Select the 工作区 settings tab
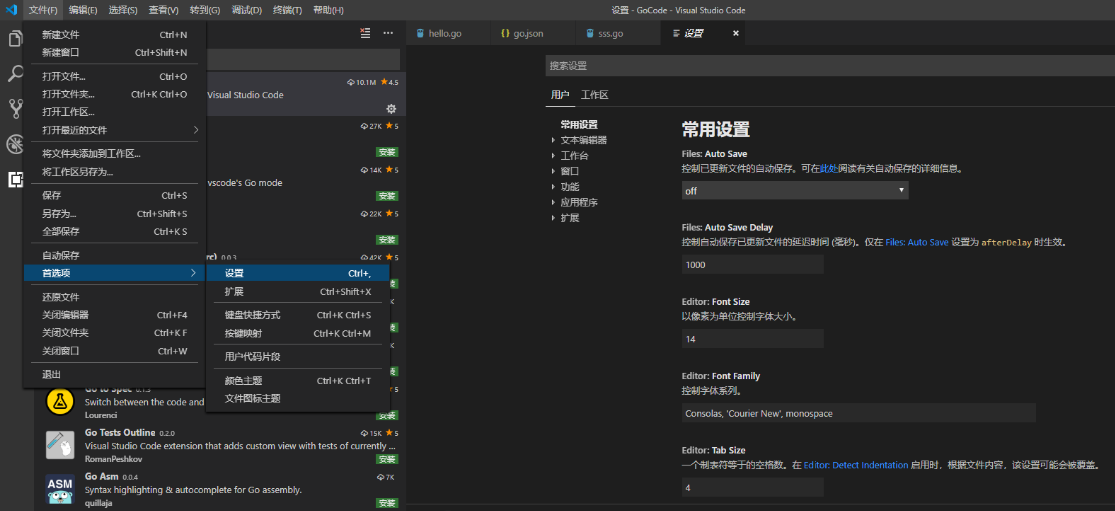Image resolution: width=1115 pixels, height=511 pixels. coord(594,95)
